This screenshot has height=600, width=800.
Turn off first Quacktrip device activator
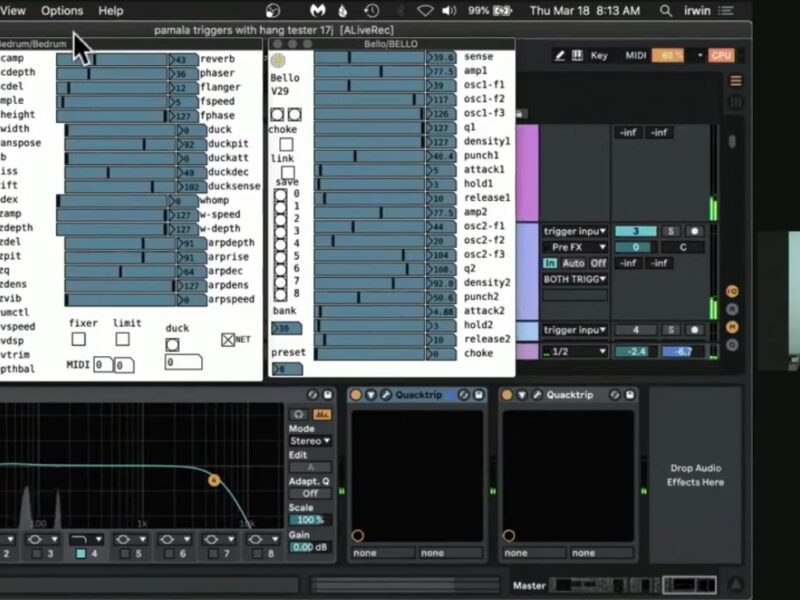(355, 395)
